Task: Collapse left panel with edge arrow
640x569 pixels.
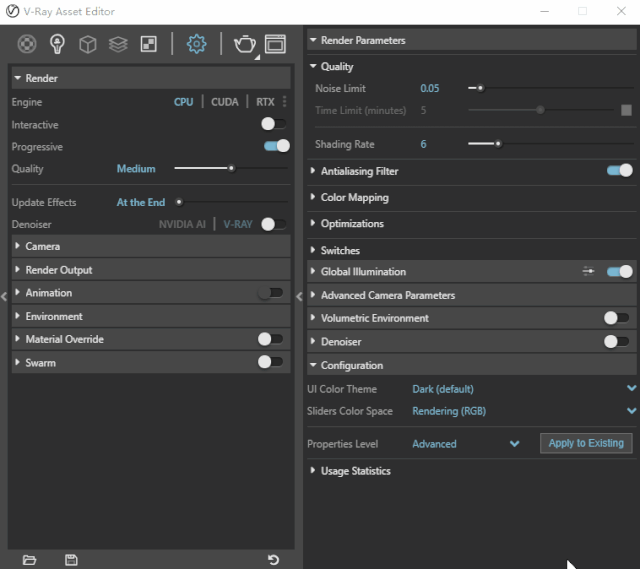Action: pyautogui.click(x=4, y=297)
